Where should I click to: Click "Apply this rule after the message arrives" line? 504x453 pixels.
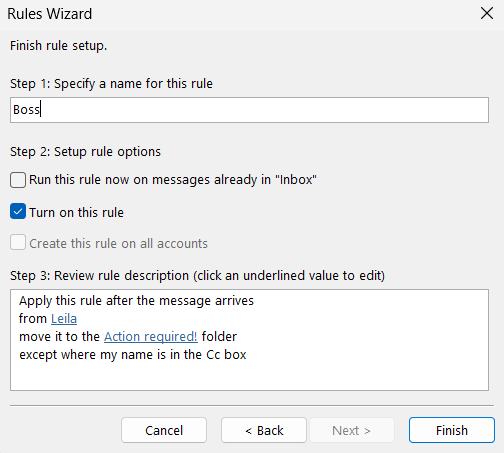[x=136, y=301]
